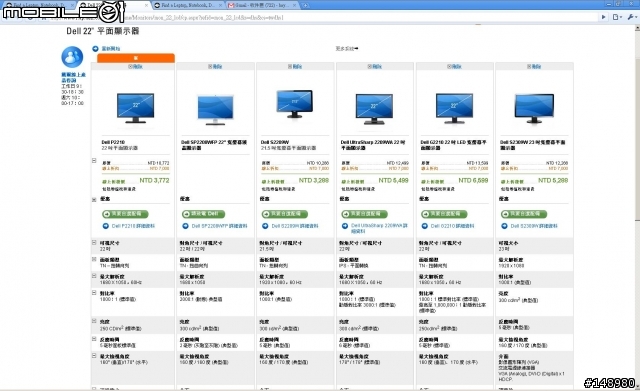This screenshot has width=640, height=391.
Task: Click the blue arrow icon before Dell P2210 詳細資料
Action: click(x=106, y=226)
